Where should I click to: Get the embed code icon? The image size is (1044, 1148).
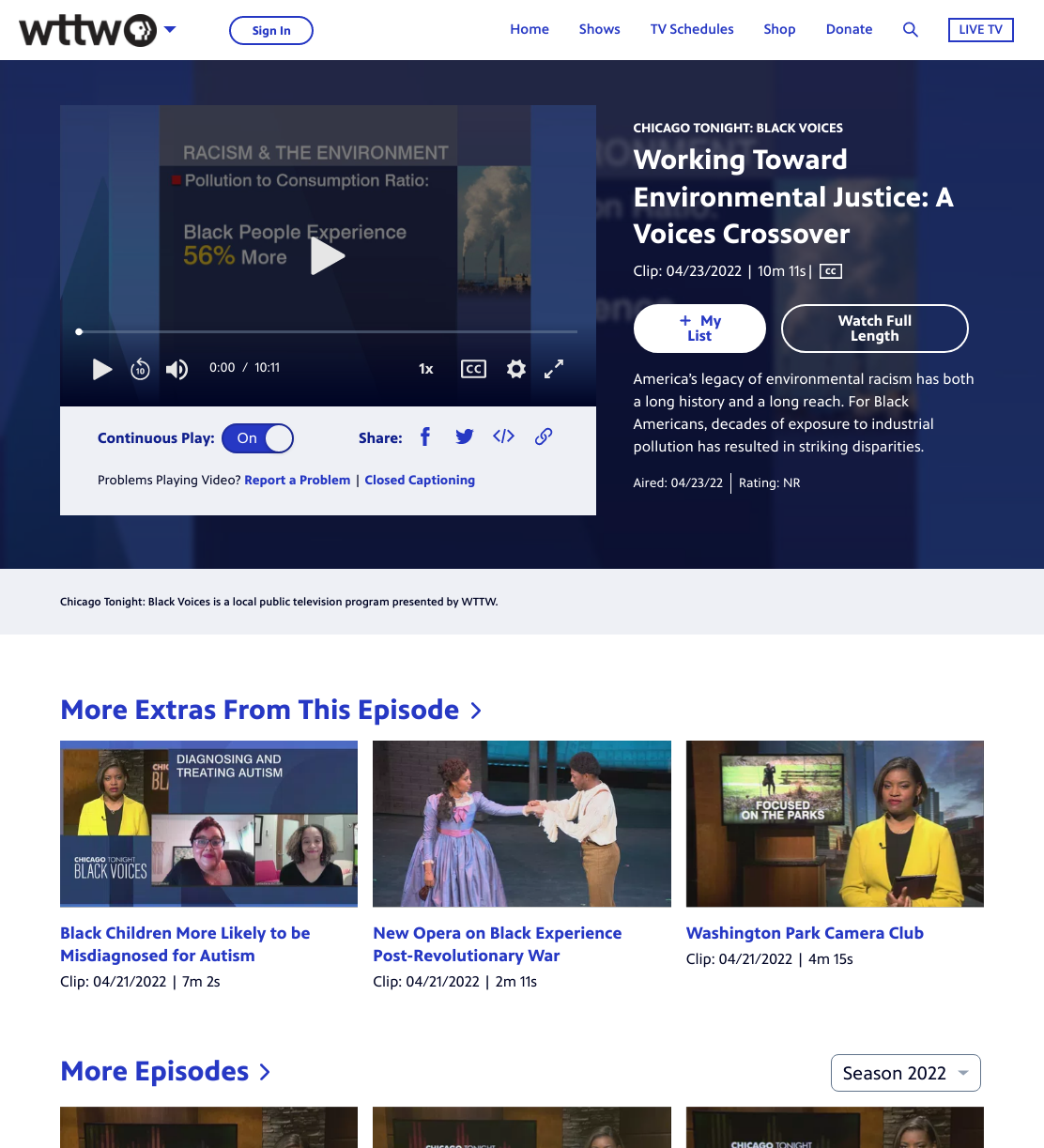pos(503,436)
